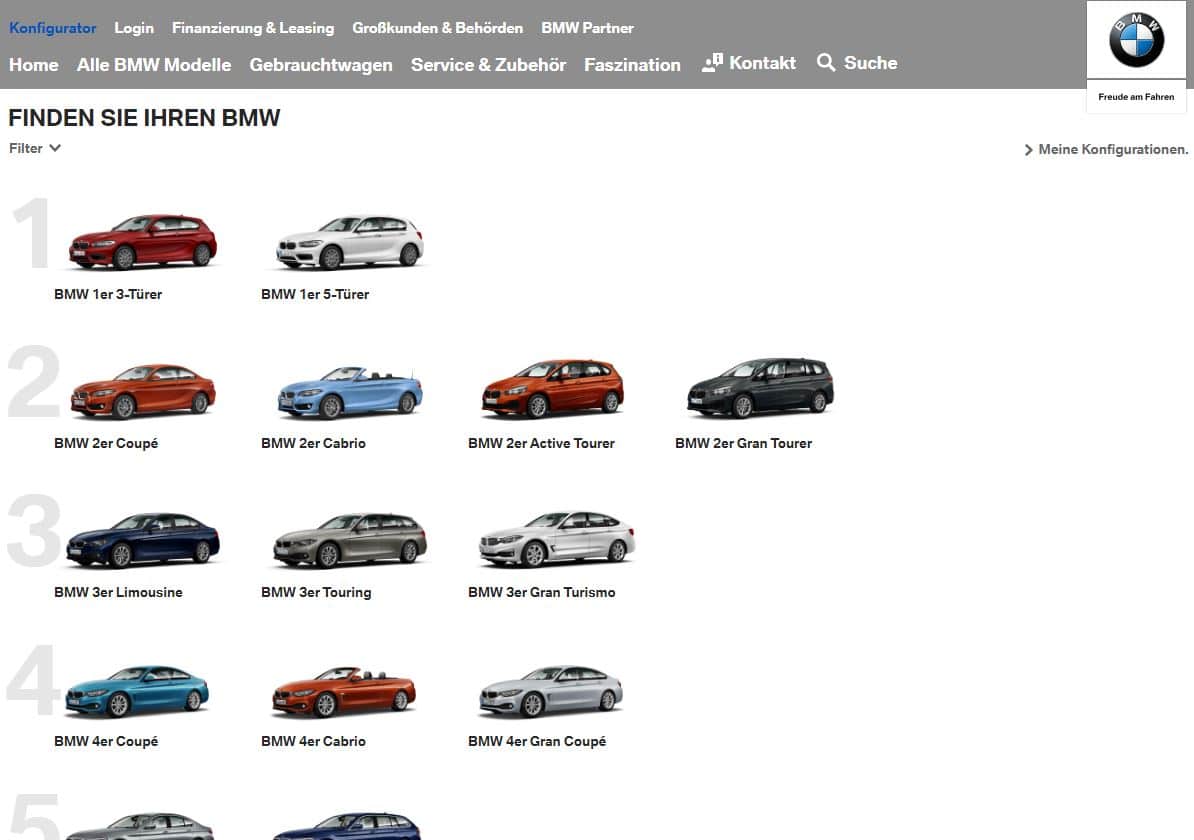Image resolution: width=1194 pixels, height=840 pixels.
Task: Select the grey BMW 2er Gran Tourer image
Action: (760, 387)
